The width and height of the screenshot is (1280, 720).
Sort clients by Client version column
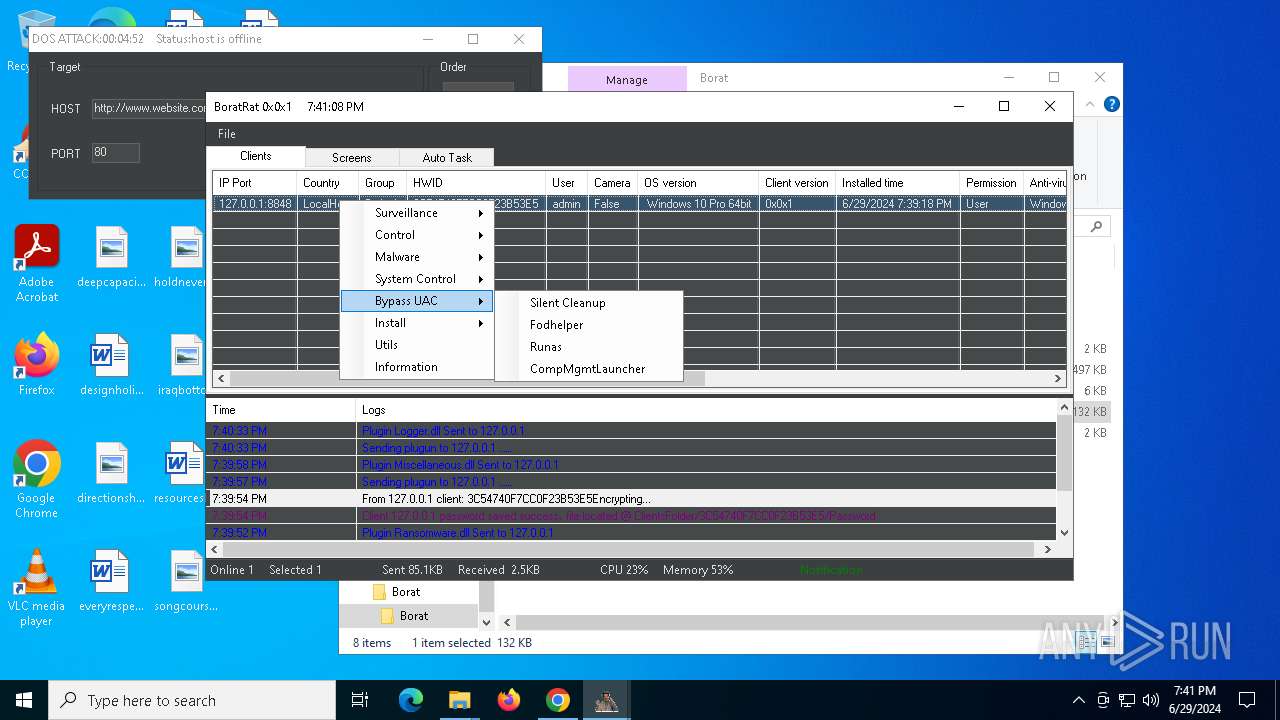[x=797, y=183]
